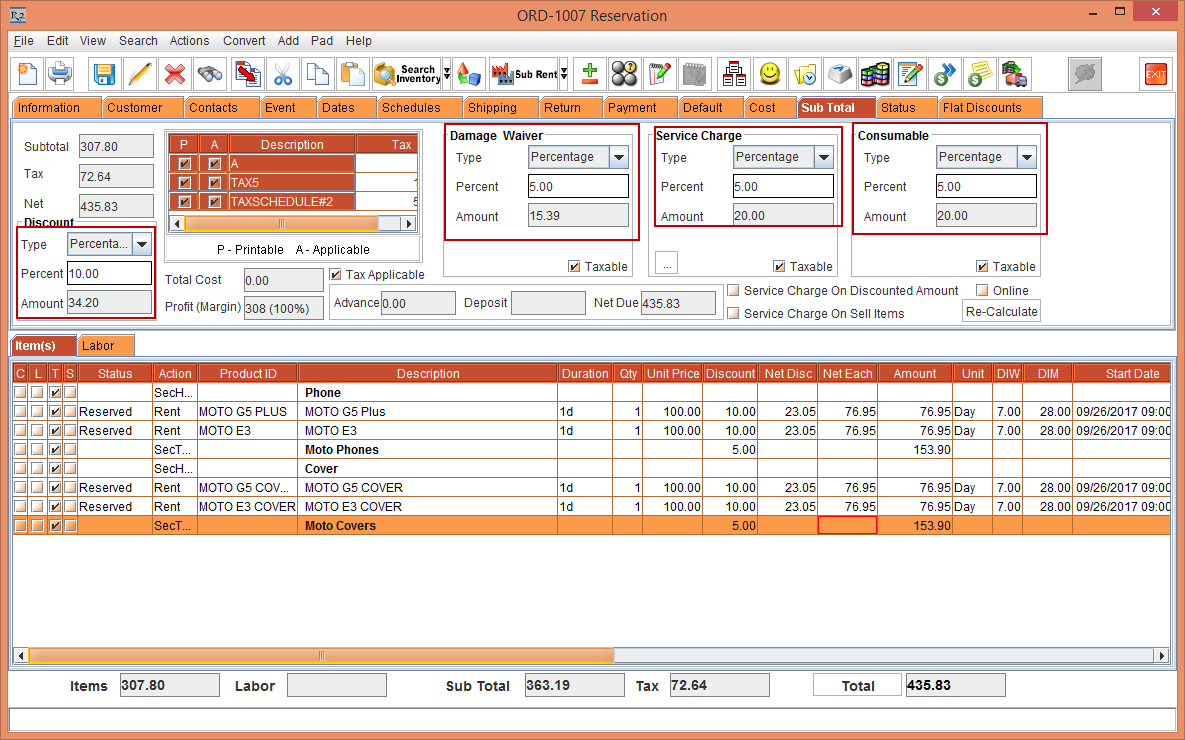Click the items table horizontal scrollbar
This screenshot has width=1185, height=740.
[x=320, y=656]
